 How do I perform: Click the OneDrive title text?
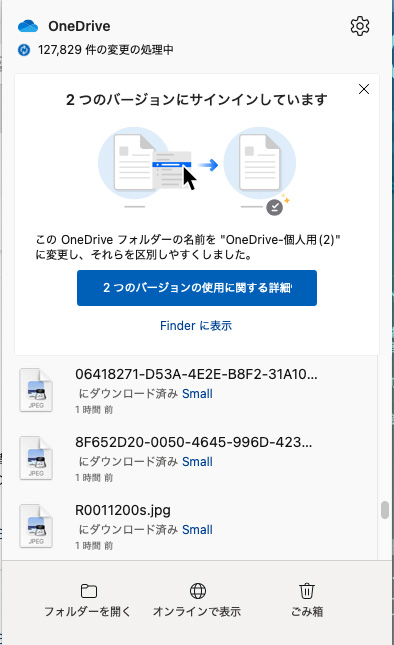tap(79, 26)
